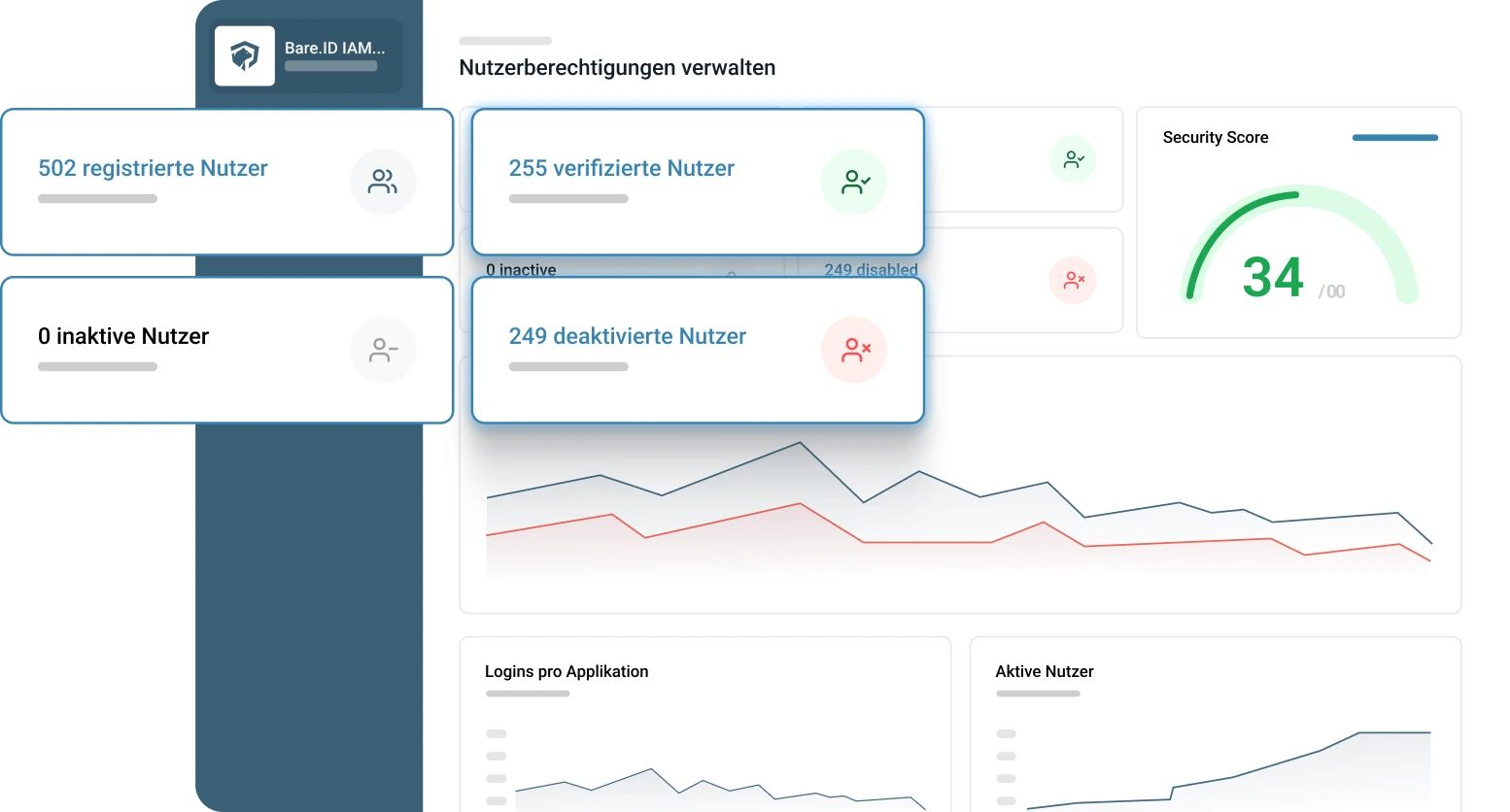Open the 249 deaktivierte Nutzer card

tap(698, 350)
